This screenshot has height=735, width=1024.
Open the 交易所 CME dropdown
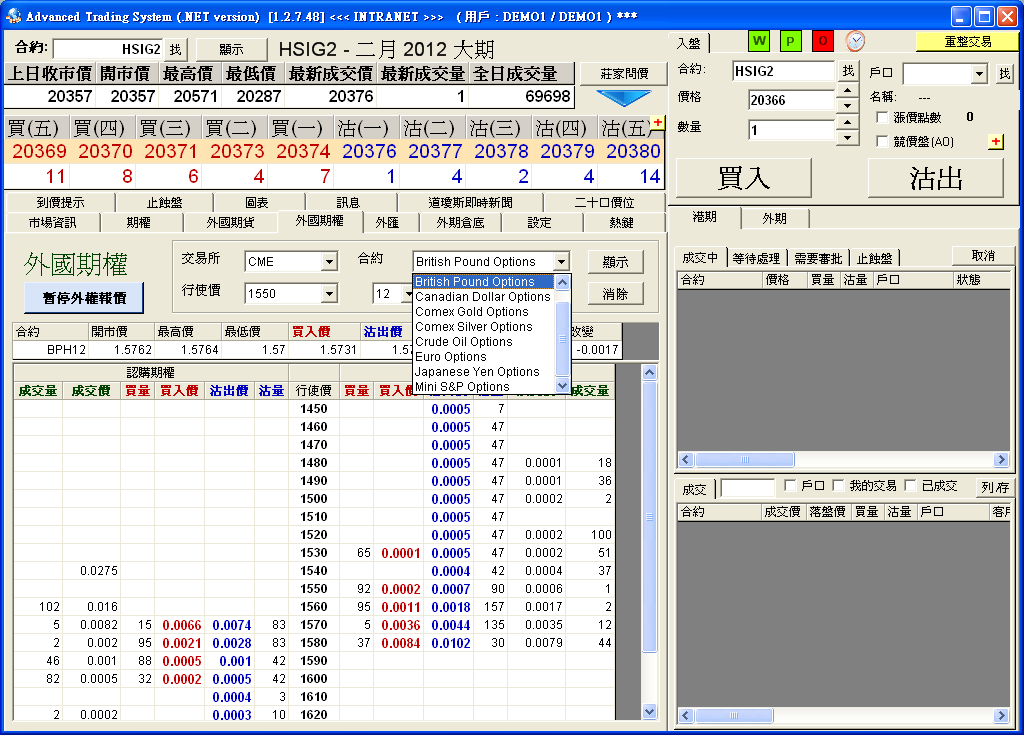(329, 262)
